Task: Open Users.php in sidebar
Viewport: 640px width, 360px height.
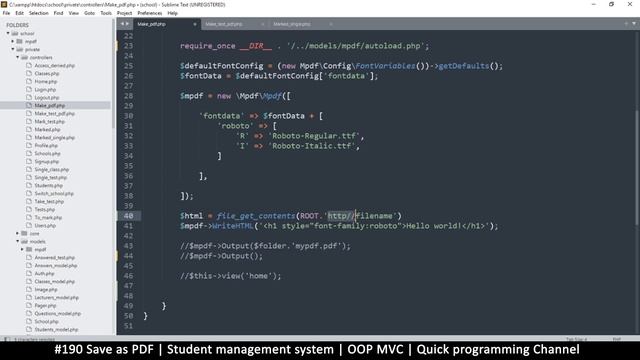Action: coord(45,225)
